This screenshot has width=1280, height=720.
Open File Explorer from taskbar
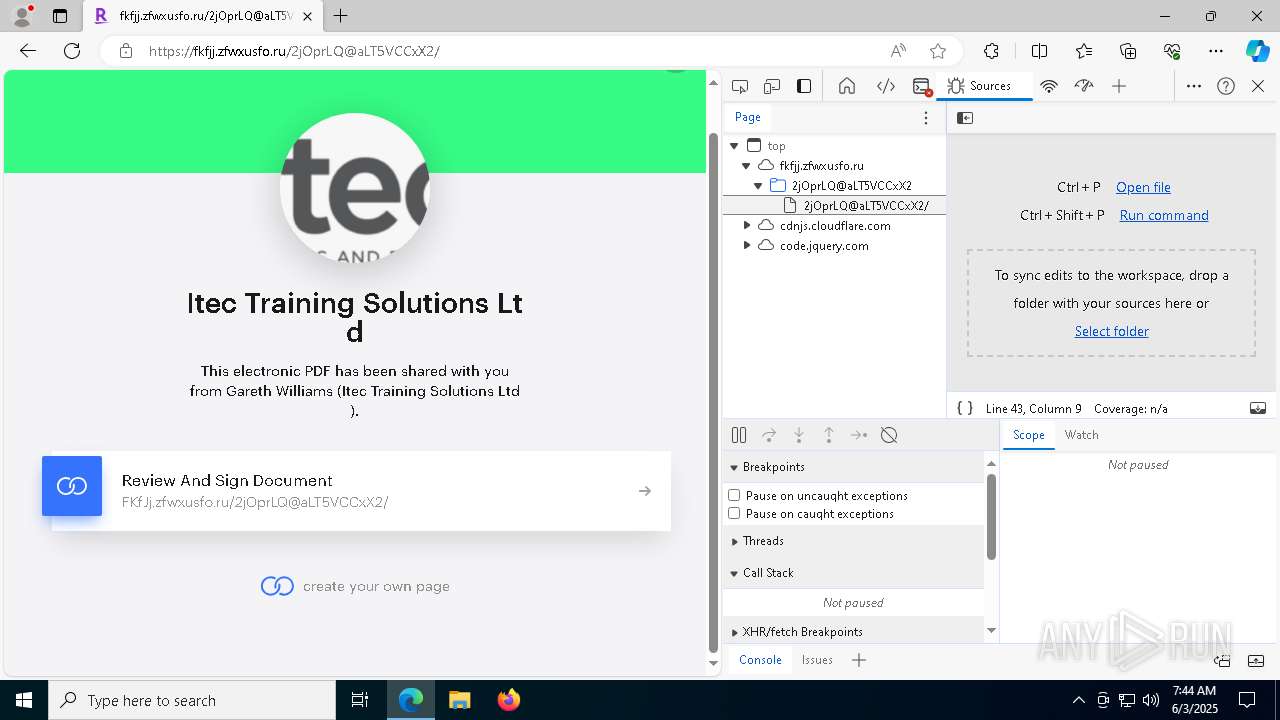click(x=459, y=700)
